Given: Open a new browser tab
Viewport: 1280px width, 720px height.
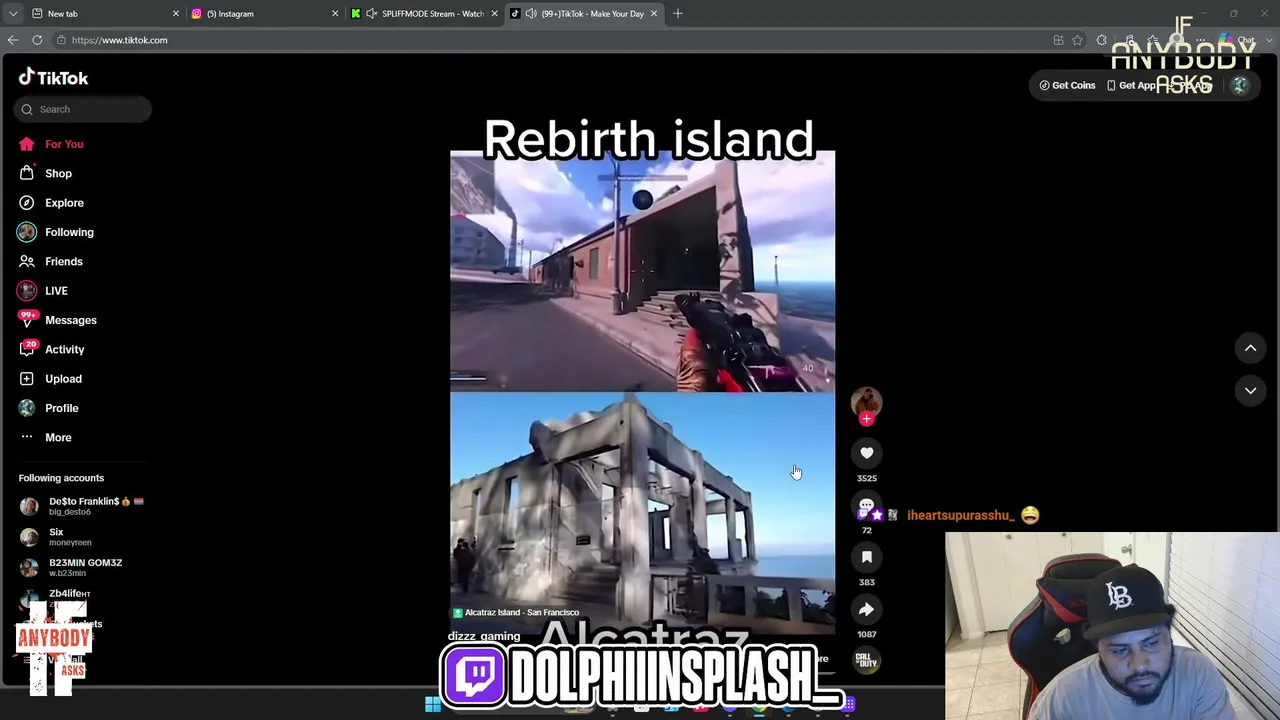Looking at the screenshot, I should coord(678,14).
